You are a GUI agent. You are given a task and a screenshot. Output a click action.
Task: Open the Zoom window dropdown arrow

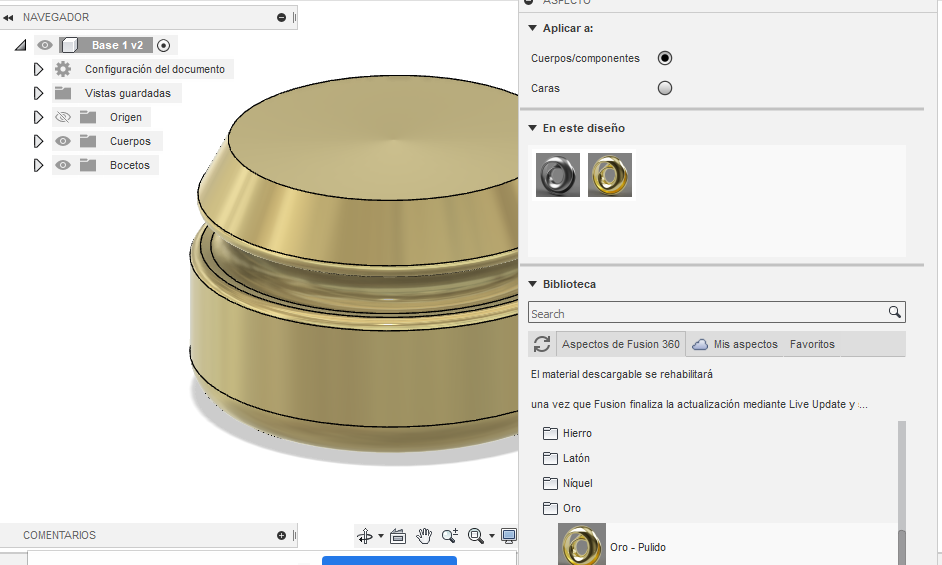491,536
